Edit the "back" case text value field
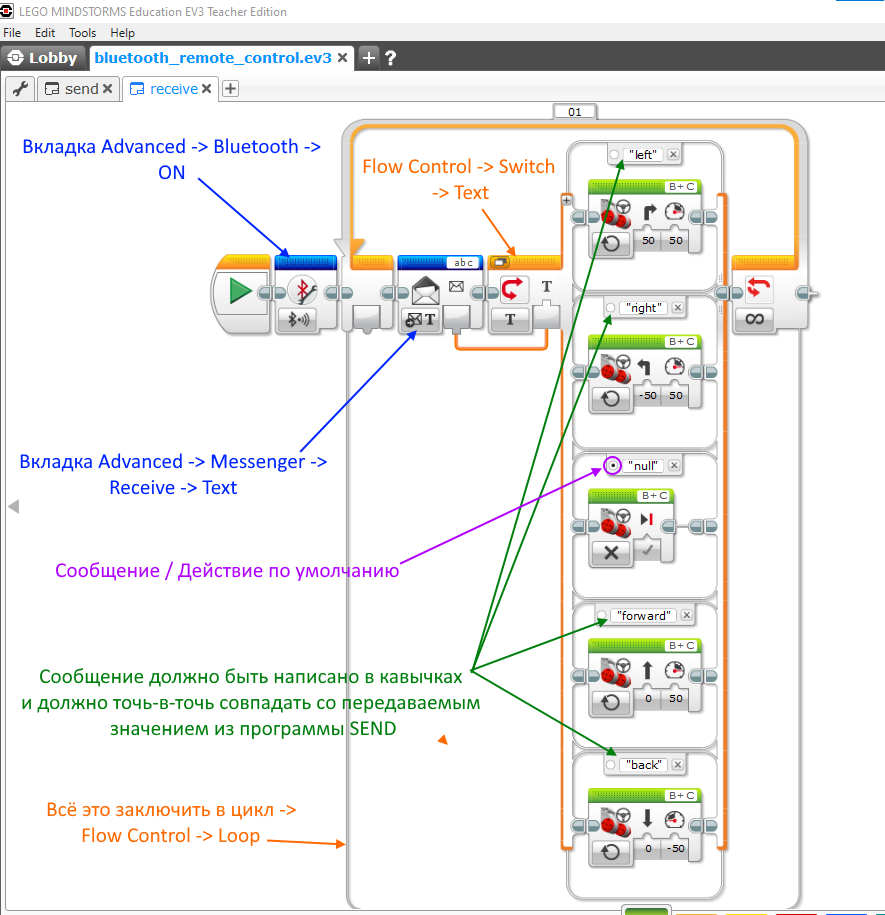The image size is (885, 915). (644, 765)
